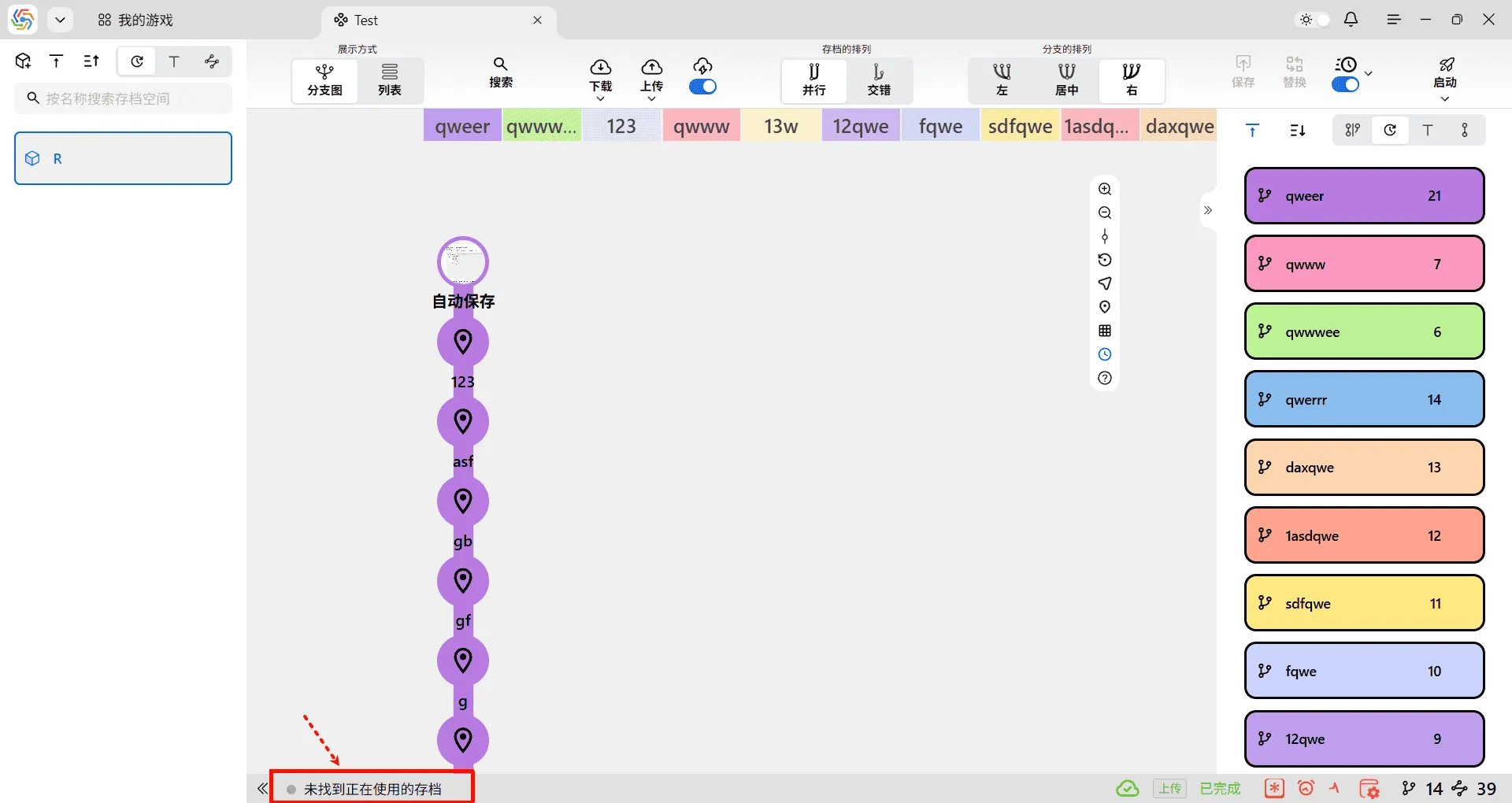Click the grid view icon in canvas toolbar
This screenshot has height=803, width=1512.
(1105, 331)
